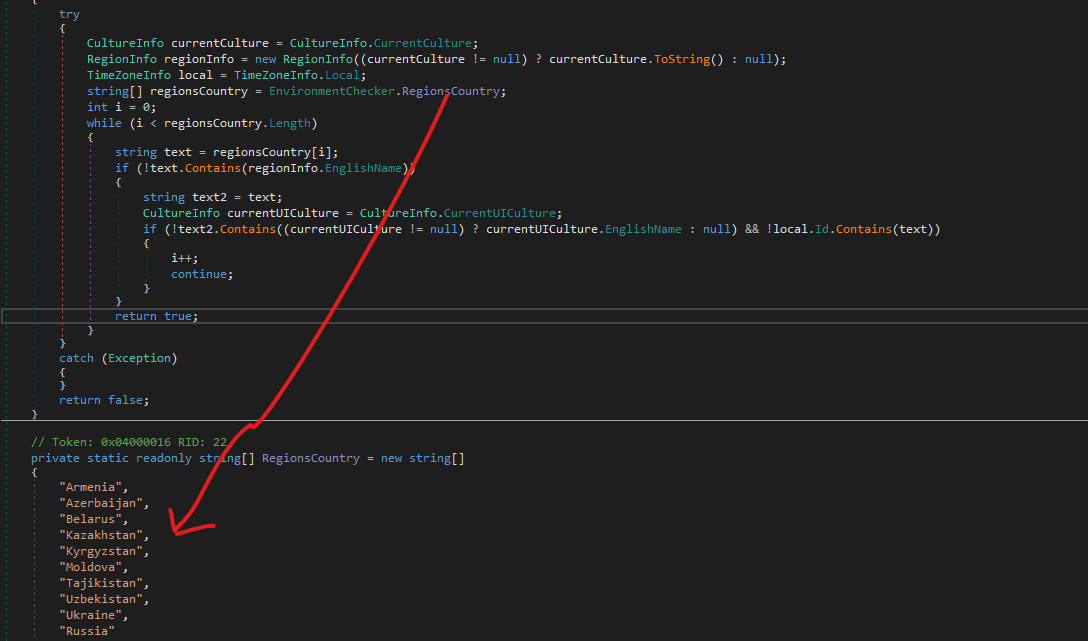The height and width of the screenshot is (641, 1088).
Task: Click the Exception type in catch clause
Action: (x=139, y=358)
